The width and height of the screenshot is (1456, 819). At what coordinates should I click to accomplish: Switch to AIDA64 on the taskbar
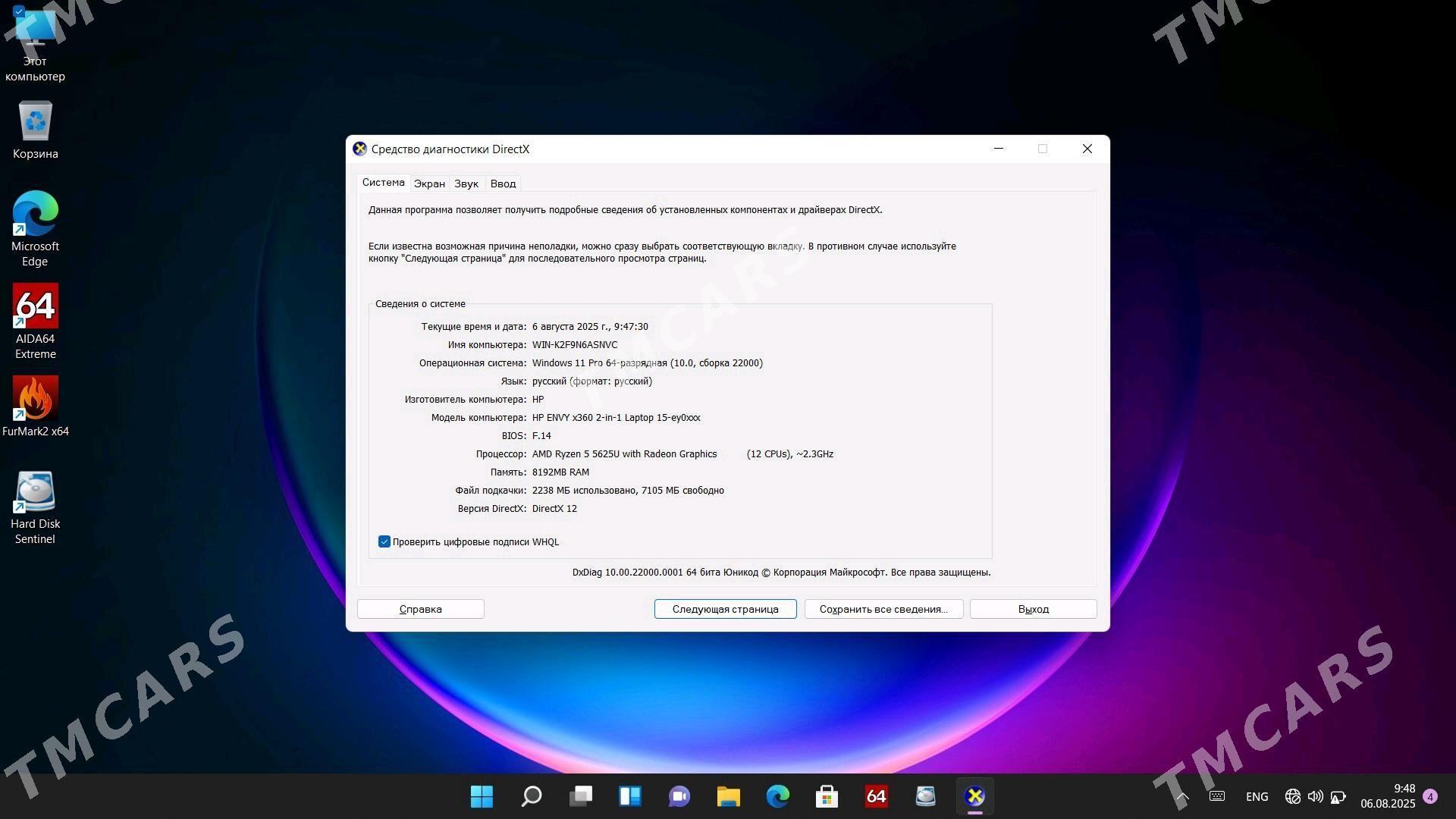pyautogui.click(x=877, y=796)
